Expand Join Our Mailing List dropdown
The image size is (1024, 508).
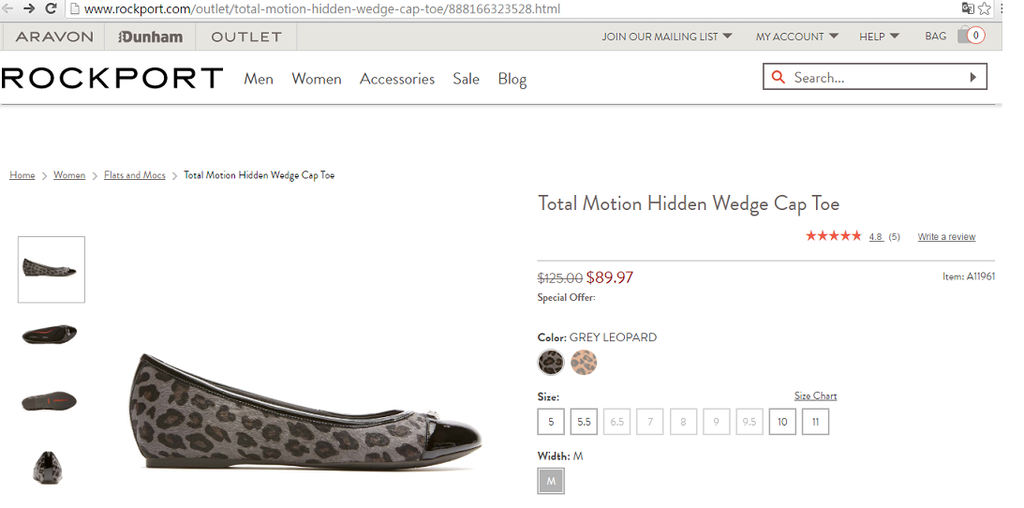pos(666,37)
